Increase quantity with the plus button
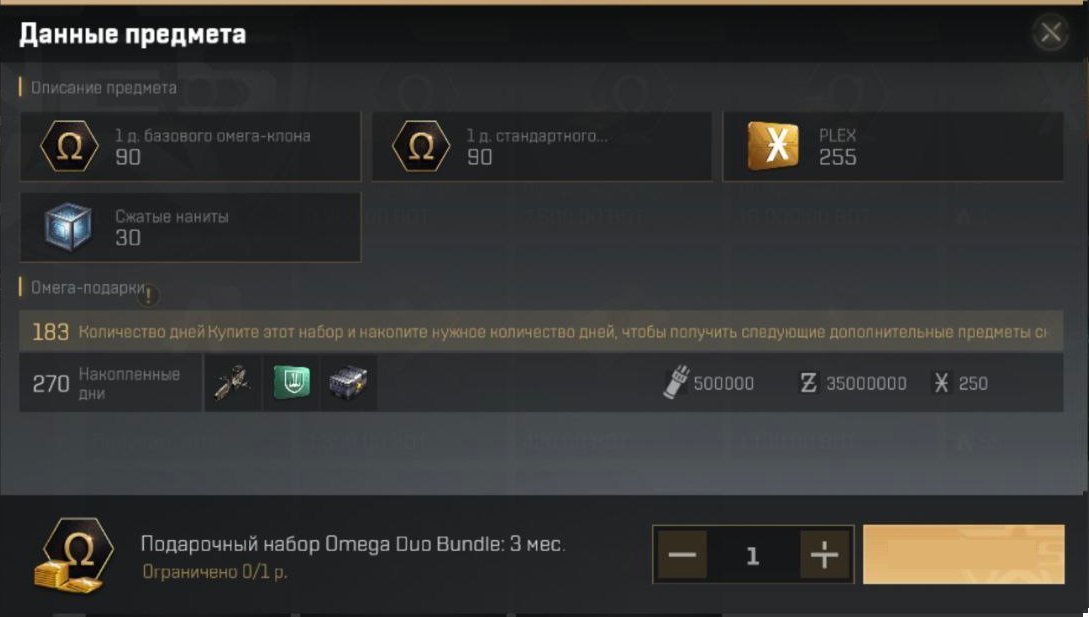 [824, 554]
